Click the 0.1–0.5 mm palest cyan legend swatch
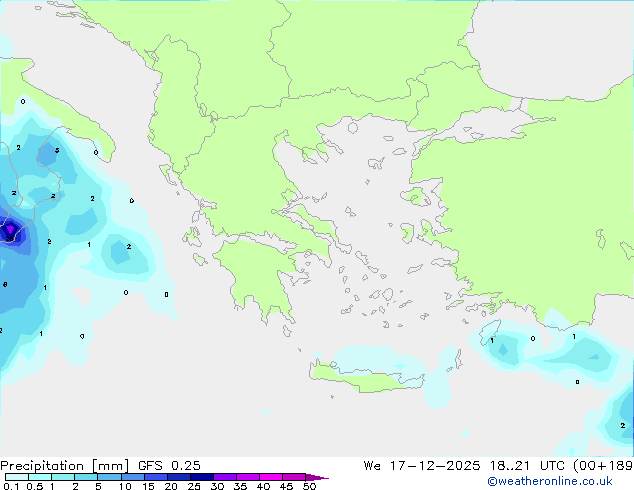This screenshot has width=634, height=490. tap(17, 477)
